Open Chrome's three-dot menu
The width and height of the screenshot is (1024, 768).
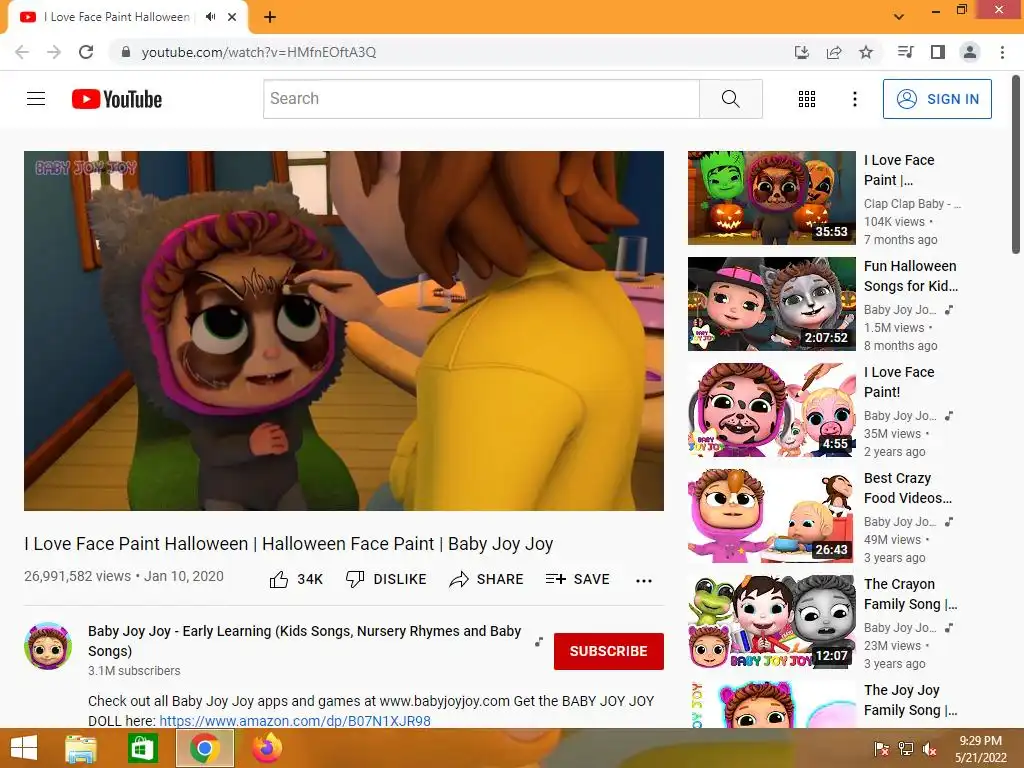coord(1002,52)
